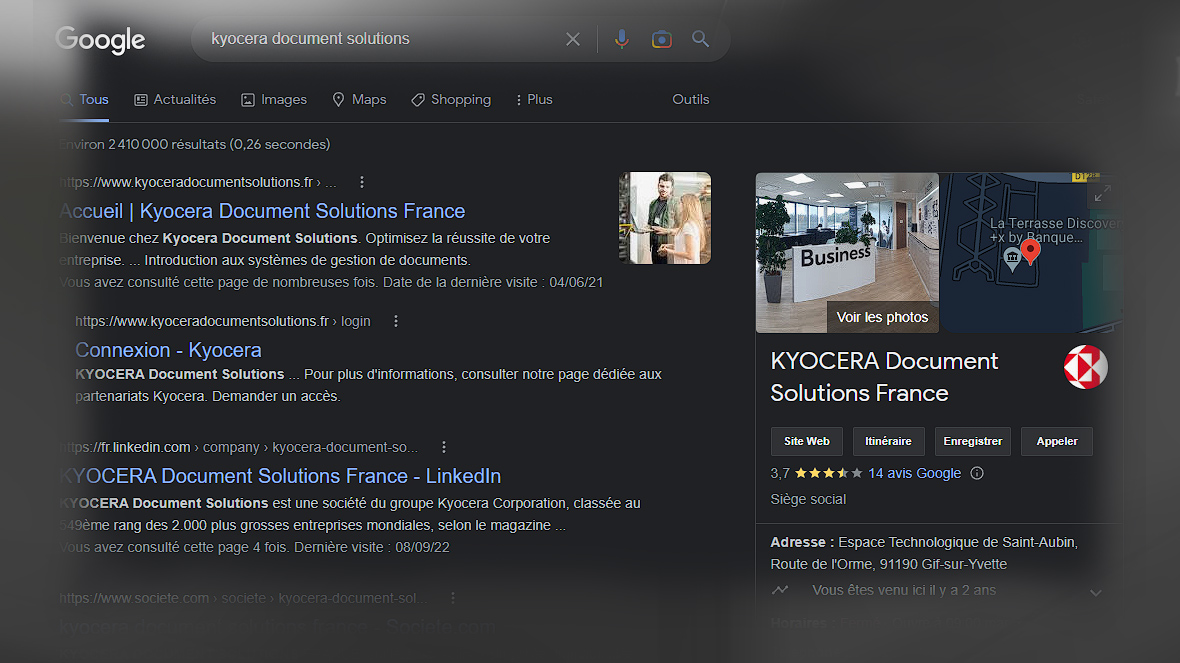Click the magnifying glass search icon
The image size is (1180, 663).
point(700,39)
